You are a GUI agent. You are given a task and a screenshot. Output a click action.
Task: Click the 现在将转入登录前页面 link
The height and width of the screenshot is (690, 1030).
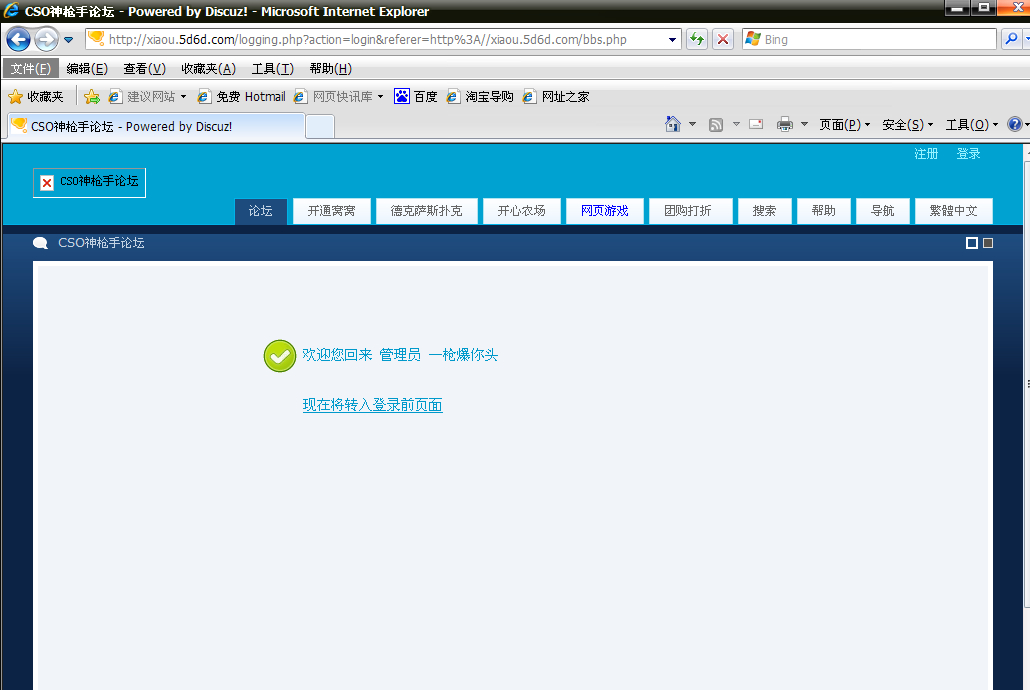tap(372, 405)
